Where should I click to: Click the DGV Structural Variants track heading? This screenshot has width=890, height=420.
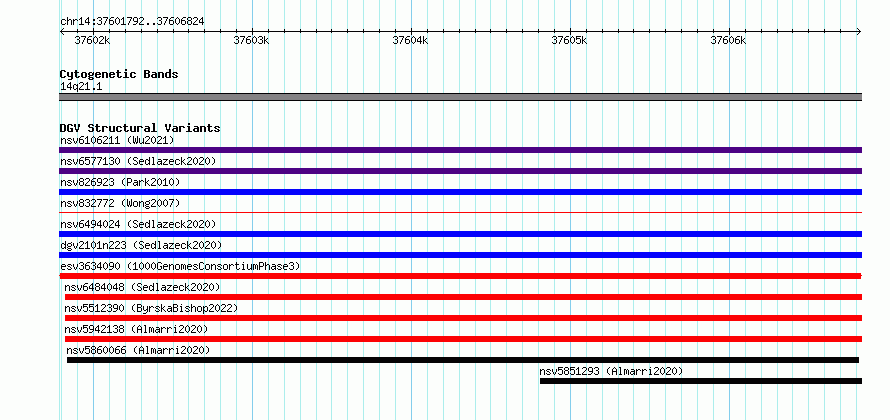[140, 128]
